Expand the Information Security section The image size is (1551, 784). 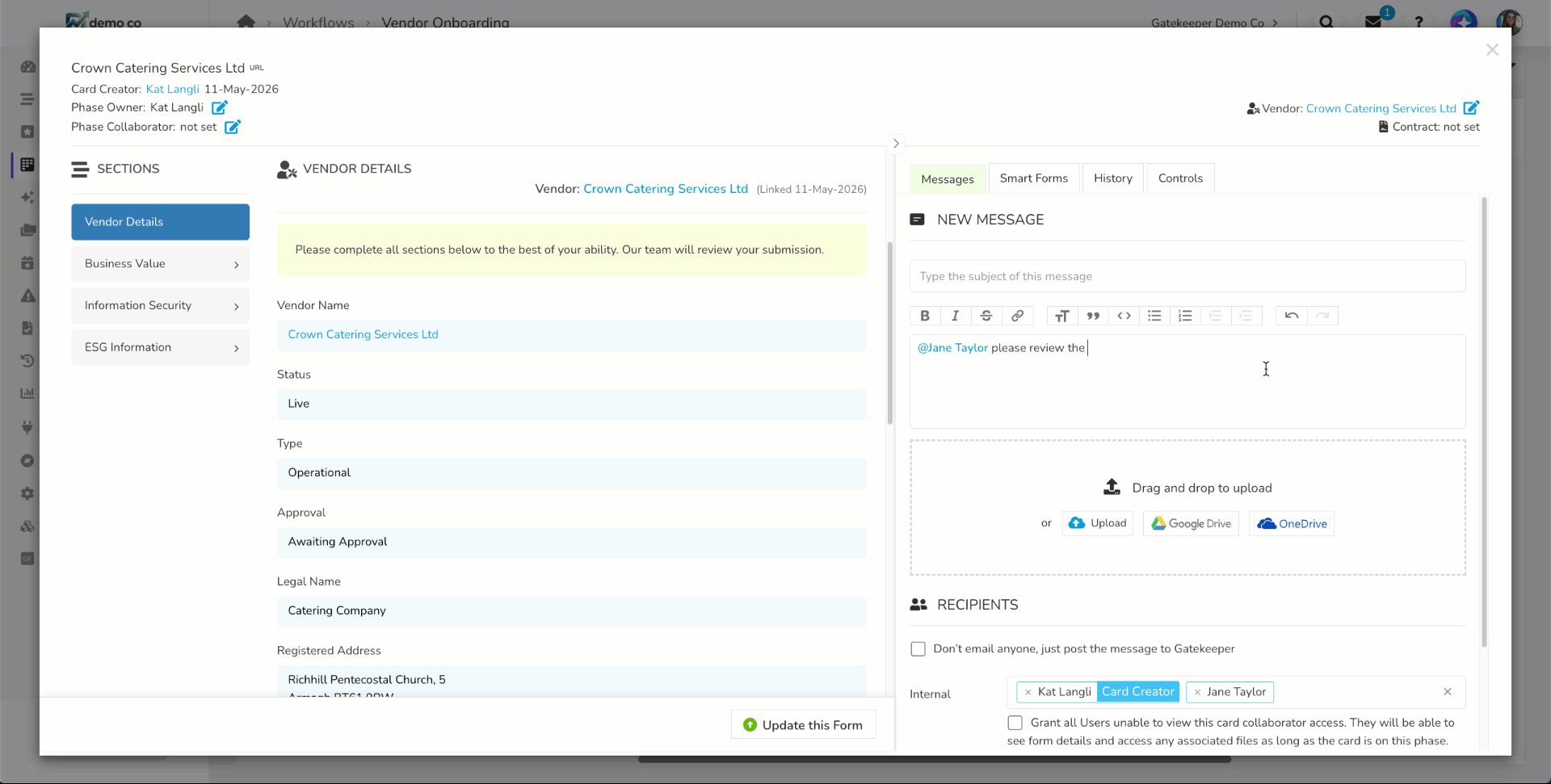(160, 306)
